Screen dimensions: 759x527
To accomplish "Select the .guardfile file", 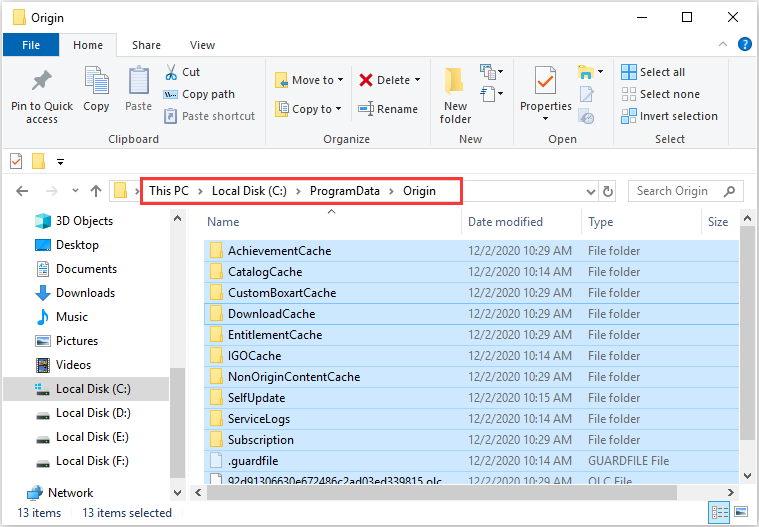I will point(471,461).
